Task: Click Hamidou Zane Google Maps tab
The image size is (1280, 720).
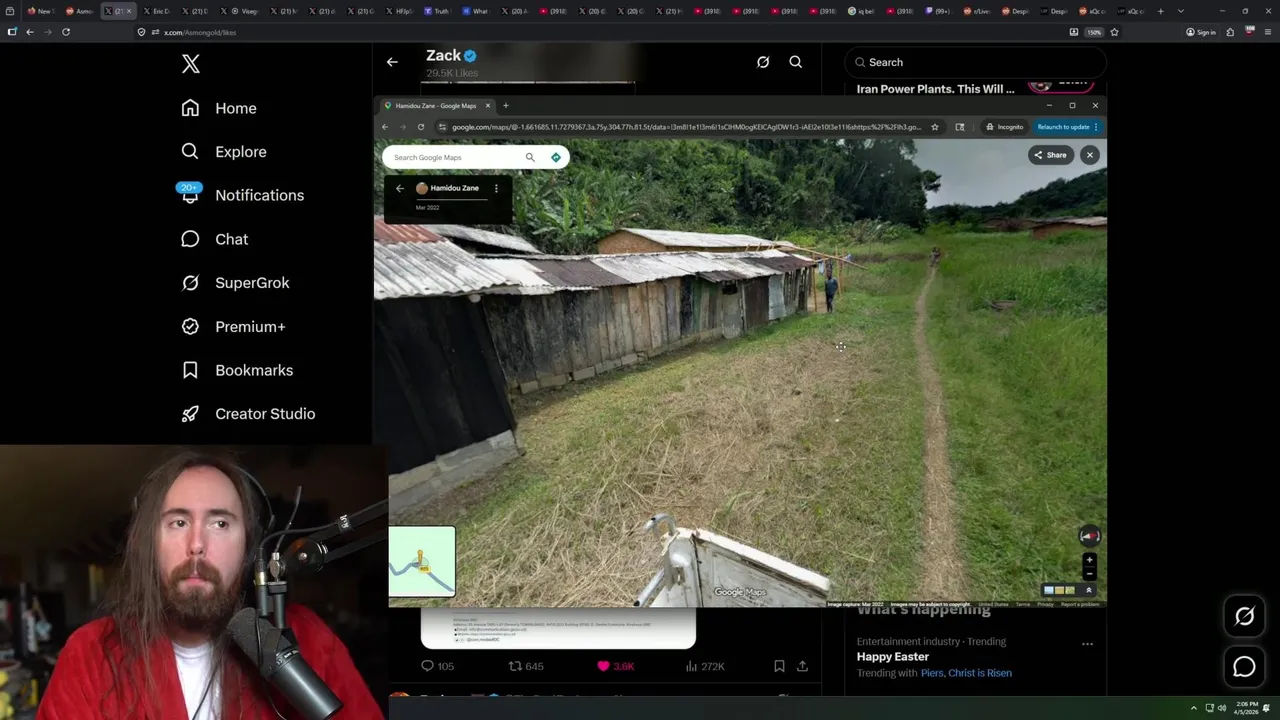Action: pos(435,106)
